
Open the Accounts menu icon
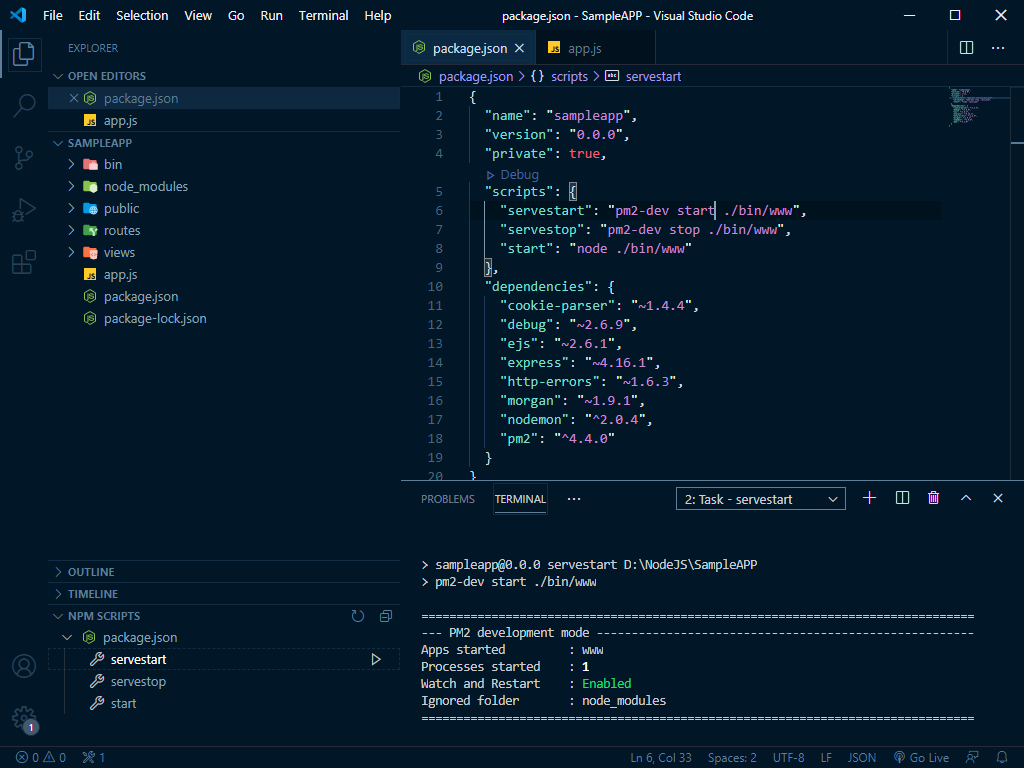click(24, 666)
